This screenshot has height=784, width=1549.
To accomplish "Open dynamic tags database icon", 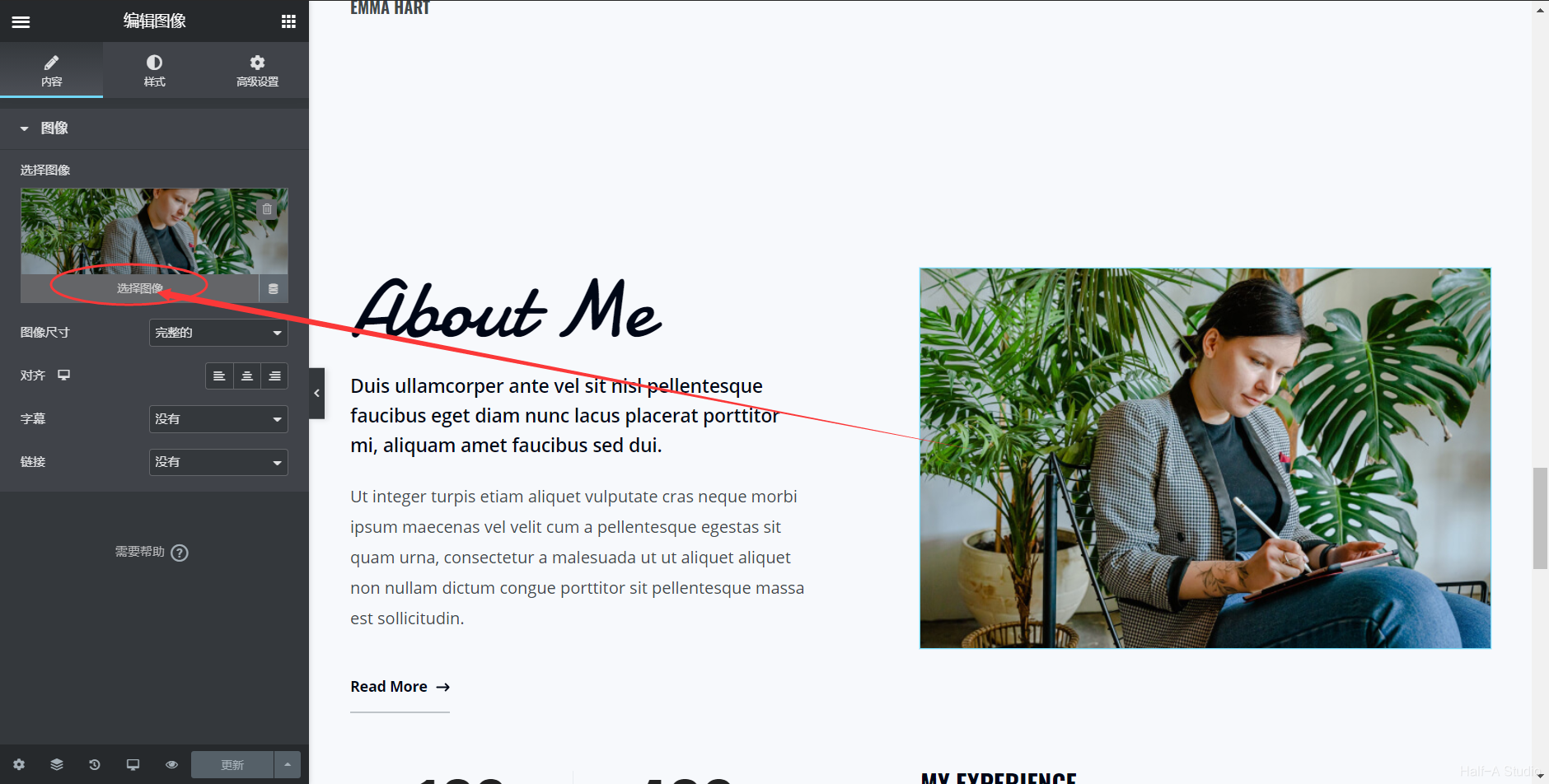I will pyautogui.click(x=274, y=289).
